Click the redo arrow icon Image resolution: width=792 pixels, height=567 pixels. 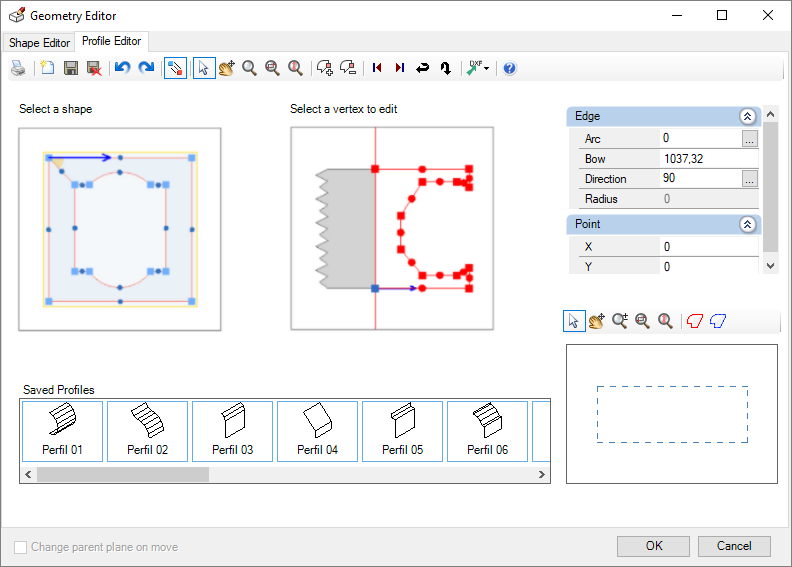click(146, 68)
